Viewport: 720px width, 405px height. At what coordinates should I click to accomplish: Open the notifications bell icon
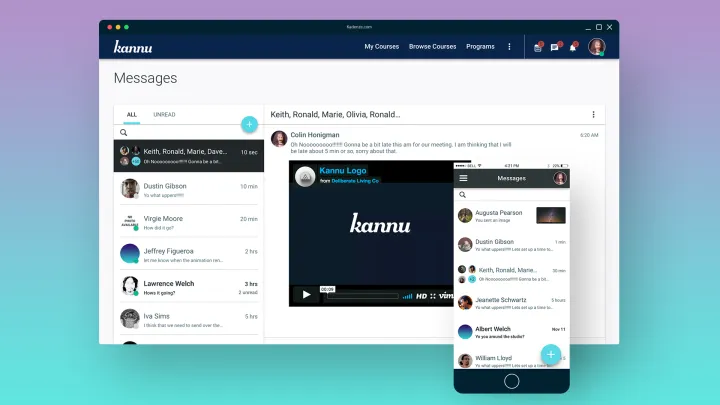point(573,47)
